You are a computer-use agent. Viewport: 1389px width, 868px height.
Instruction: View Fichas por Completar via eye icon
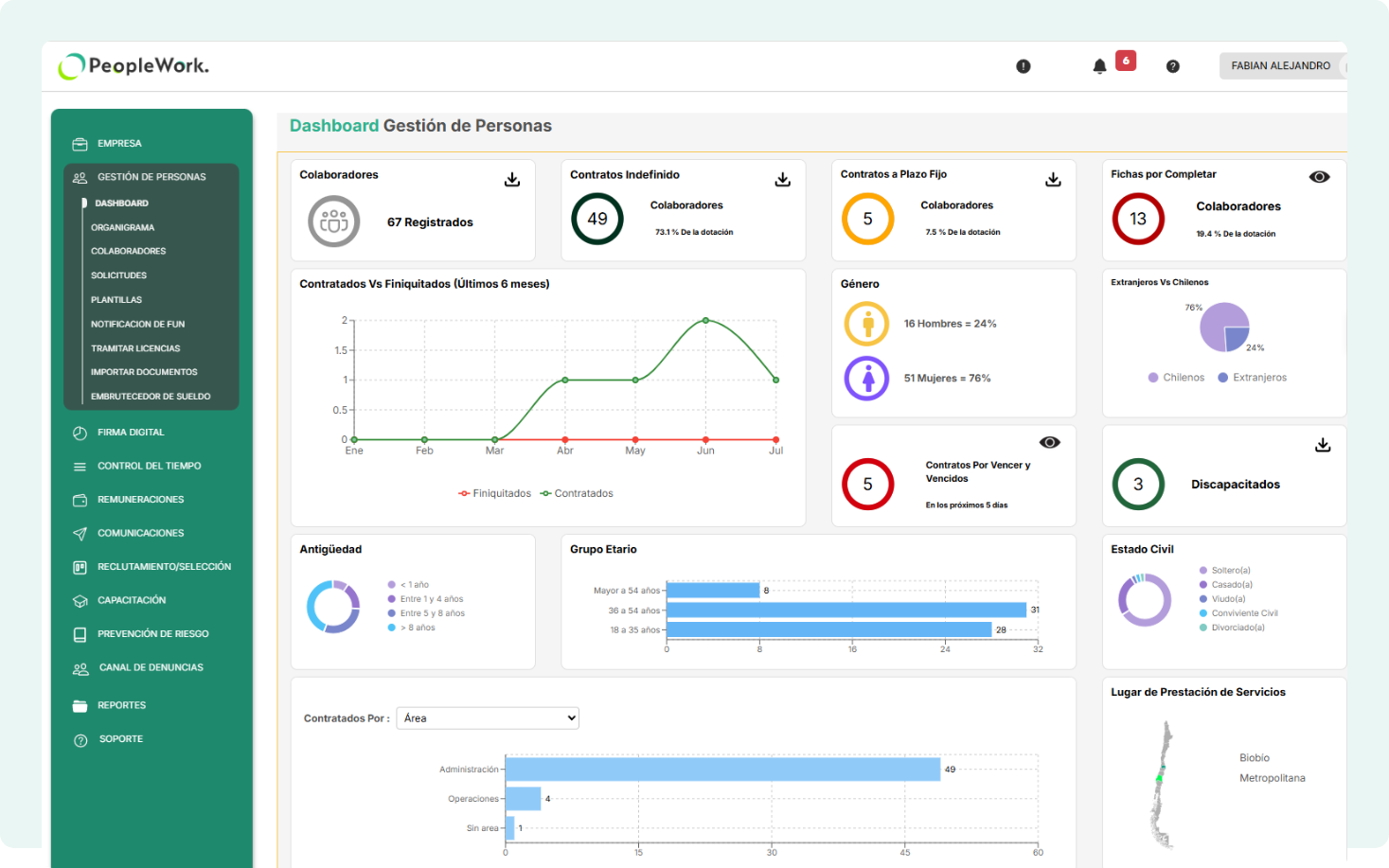point(1319,177)
